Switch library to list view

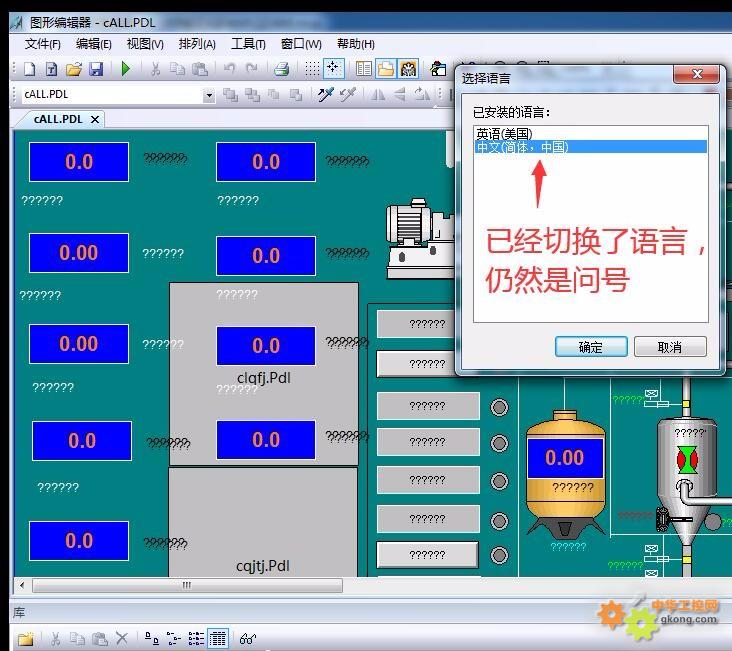click(196, 638)
